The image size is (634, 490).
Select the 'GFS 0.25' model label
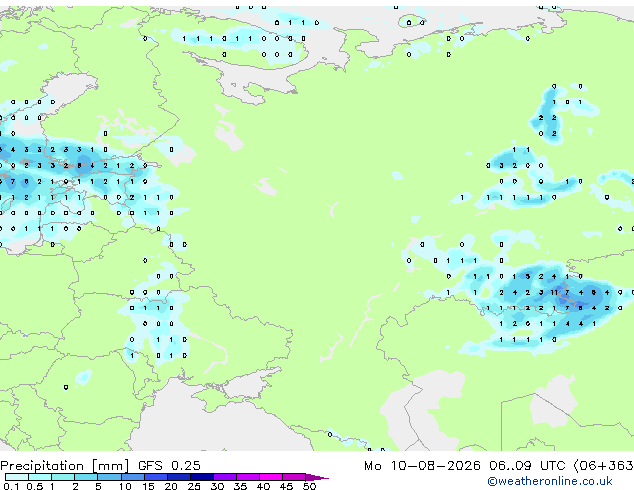tap(169, 466)
